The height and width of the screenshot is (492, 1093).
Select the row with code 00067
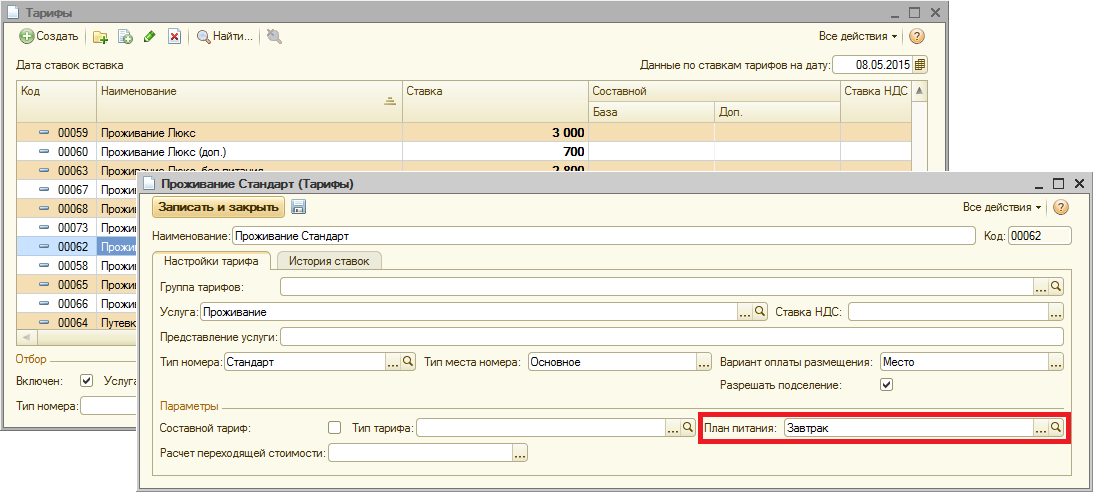(77, 190)
